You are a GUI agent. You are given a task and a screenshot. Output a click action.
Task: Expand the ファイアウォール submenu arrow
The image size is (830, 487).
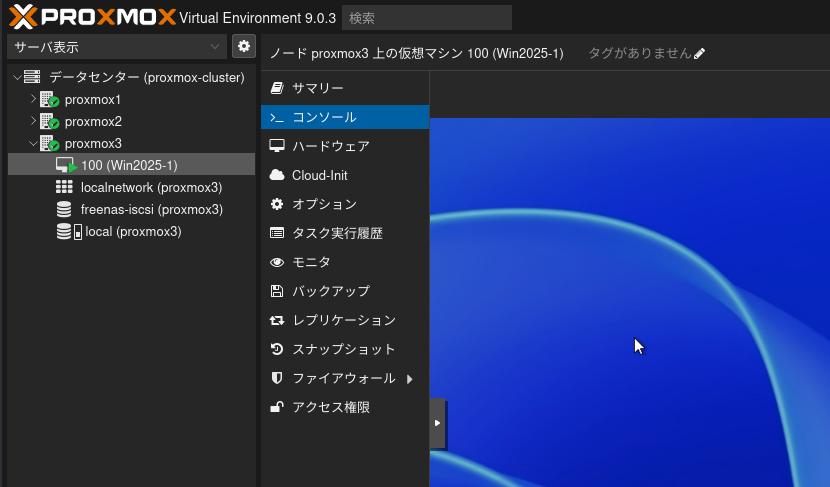[410, 378]
